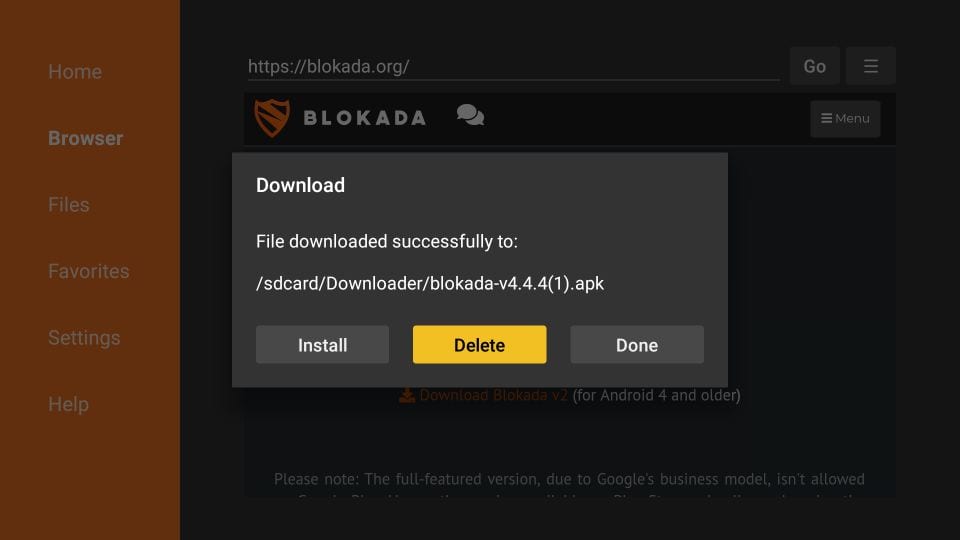960x540 pixels.
Task: Open Help in the sidebar
Action: click(x=68, y=404)
